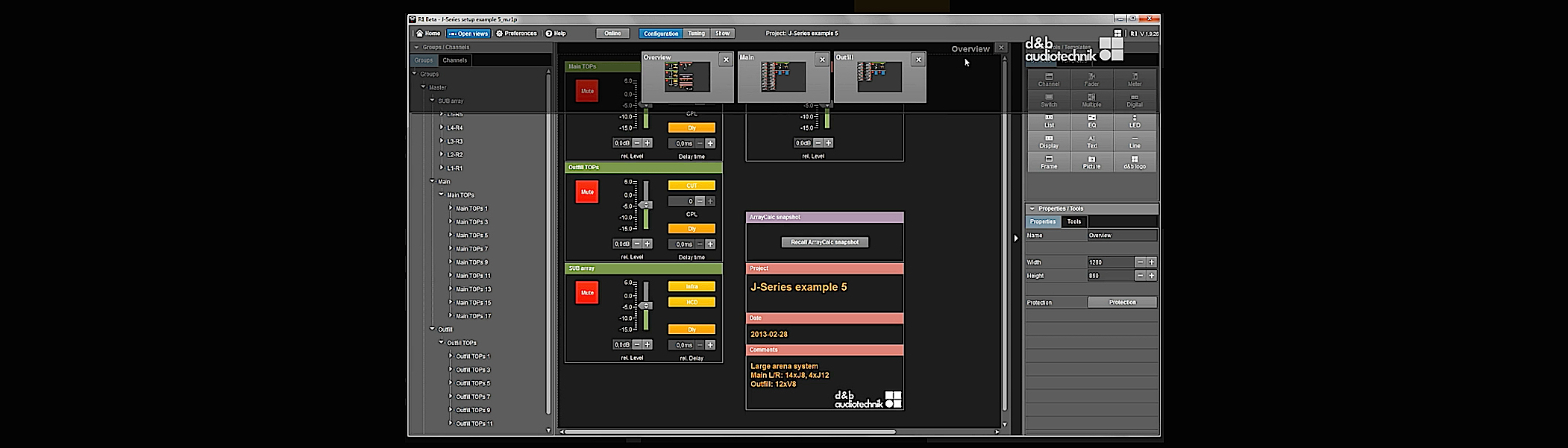The height and width of the screenshot is (448, 1568).
Task: Collapse the Main TOPs tree node
Action: point(442,195)
